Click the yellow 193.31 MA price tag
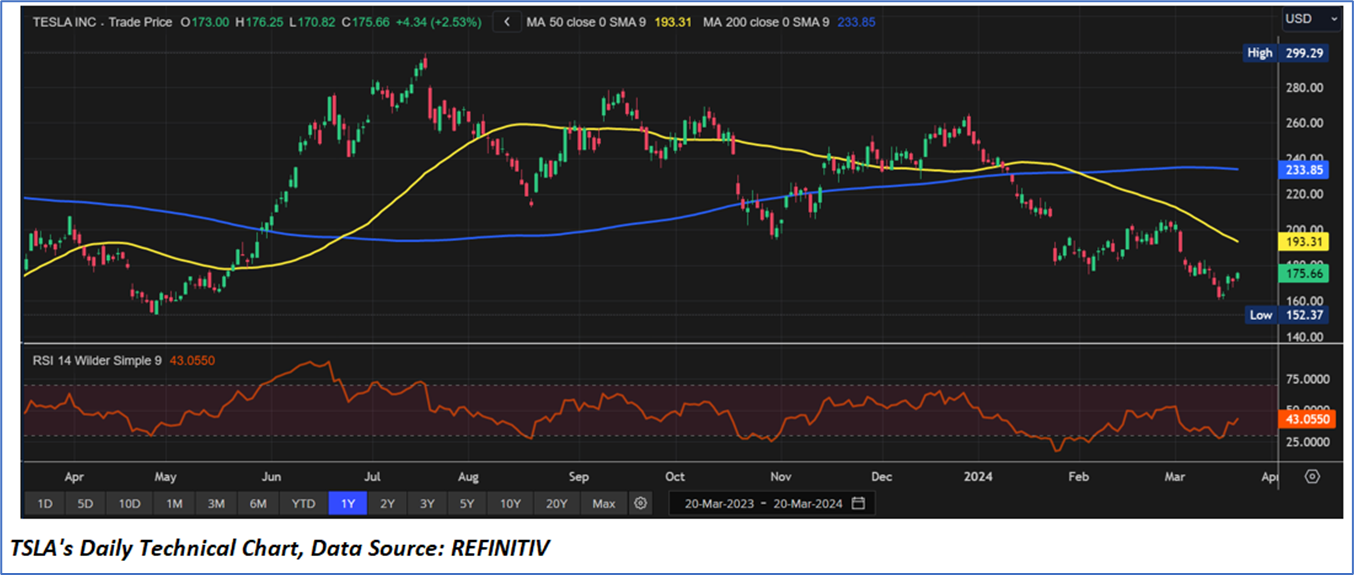 (x=1305, y=242)
